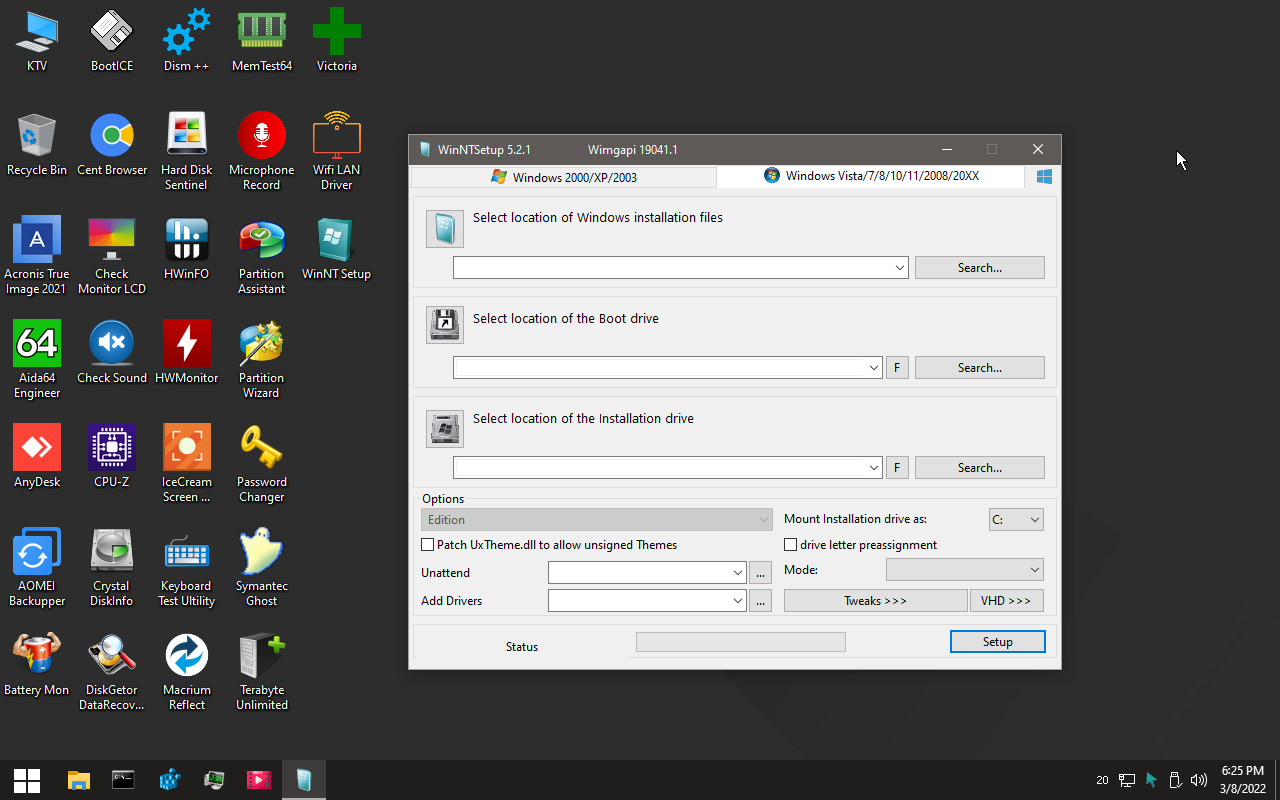Screen dimensions: 1280x800
Task: Select Terabyte Unlimited desktop icon
Action: (262, 671)
